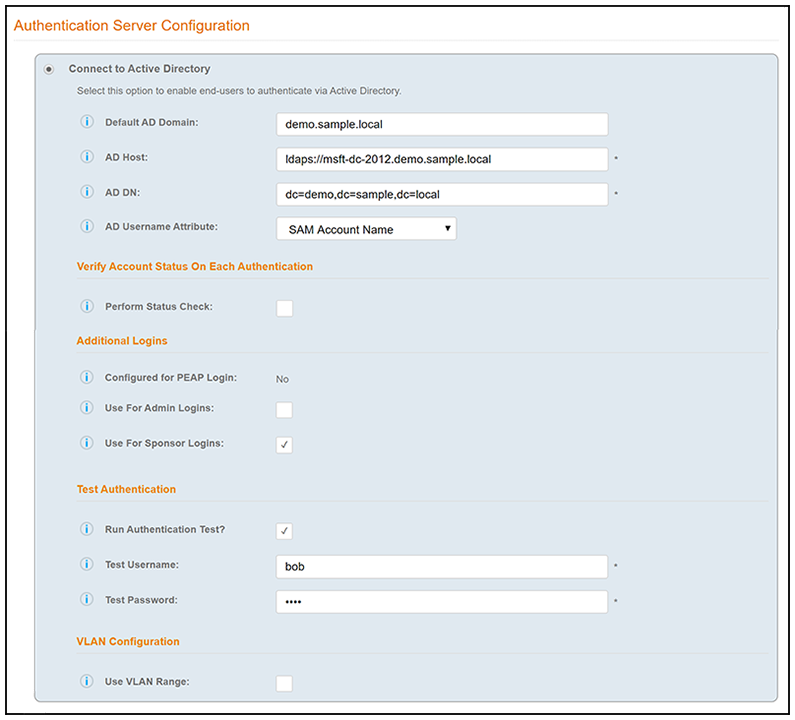Click the 'Connect to Active Directory' label text
795x720 pixels.
tap(139, 68)
